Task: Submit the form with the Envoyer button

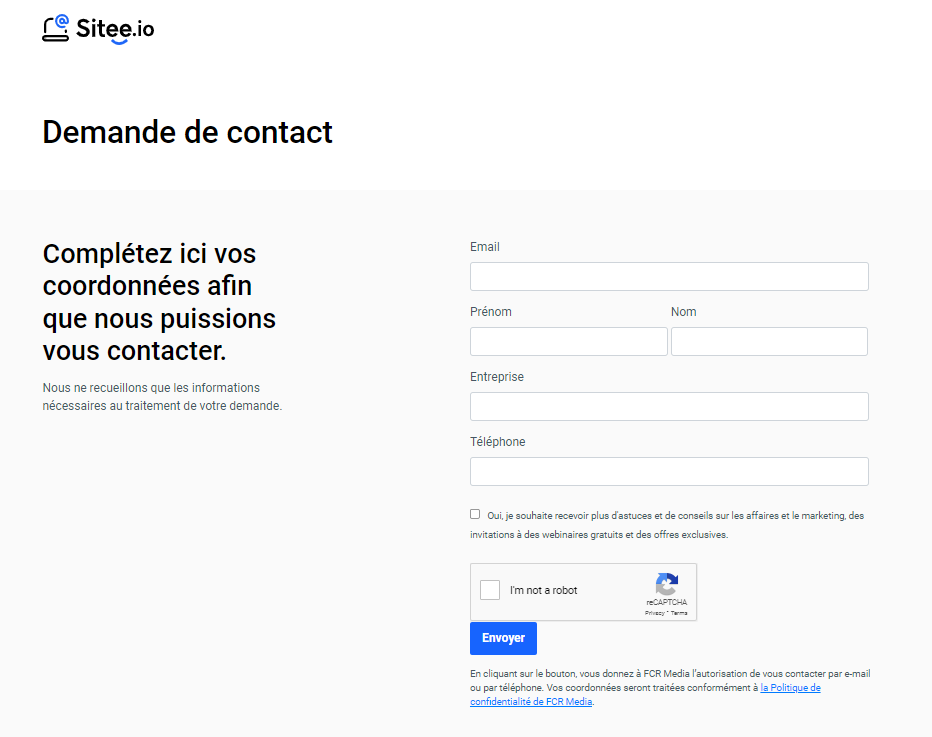Action: click(x=503, y=638)
